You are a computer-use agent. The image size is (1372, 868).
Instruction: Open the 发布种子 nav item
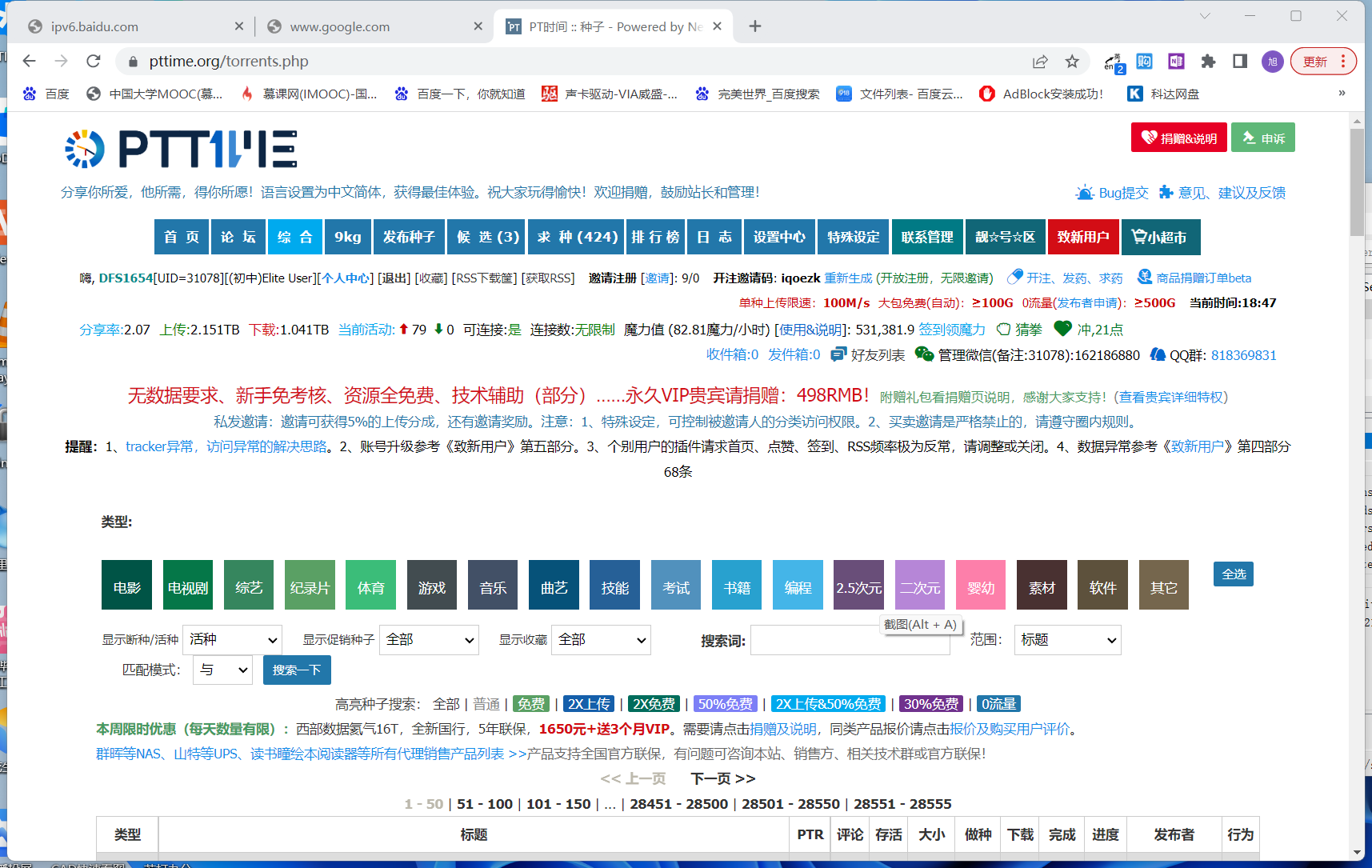[409, 237]
